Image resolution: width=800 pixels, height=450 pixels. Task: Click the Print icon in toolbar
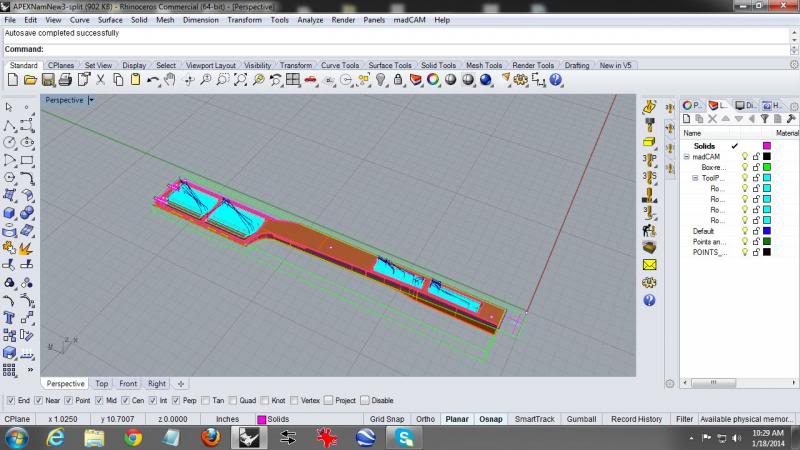[65, 80]
